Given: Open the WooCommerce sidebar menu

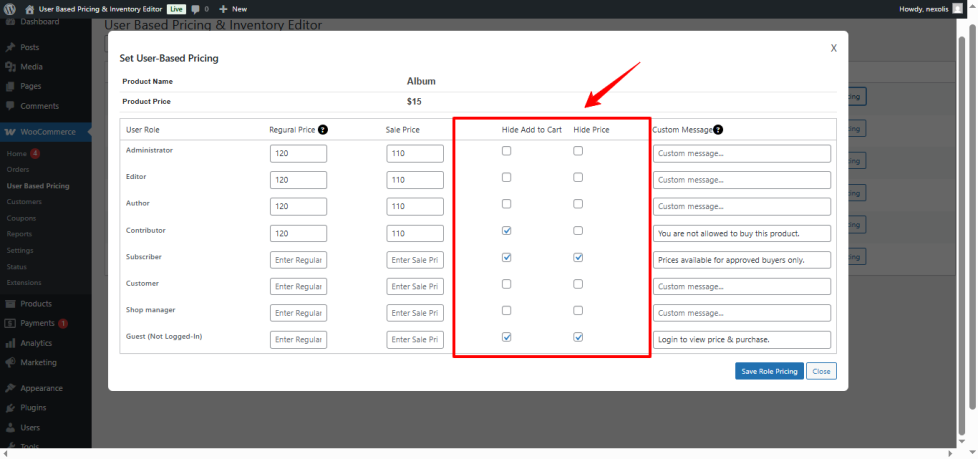Looking at the screenshot, I should coord(46,132).
